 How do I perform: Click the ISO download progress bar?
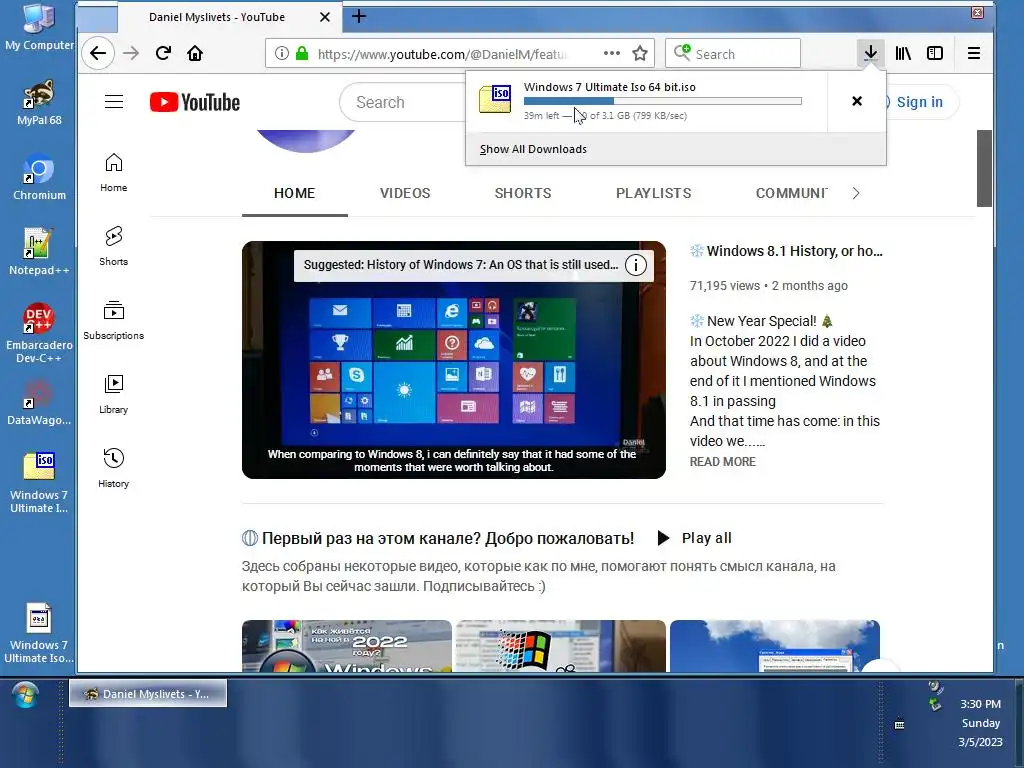(662, 101)
